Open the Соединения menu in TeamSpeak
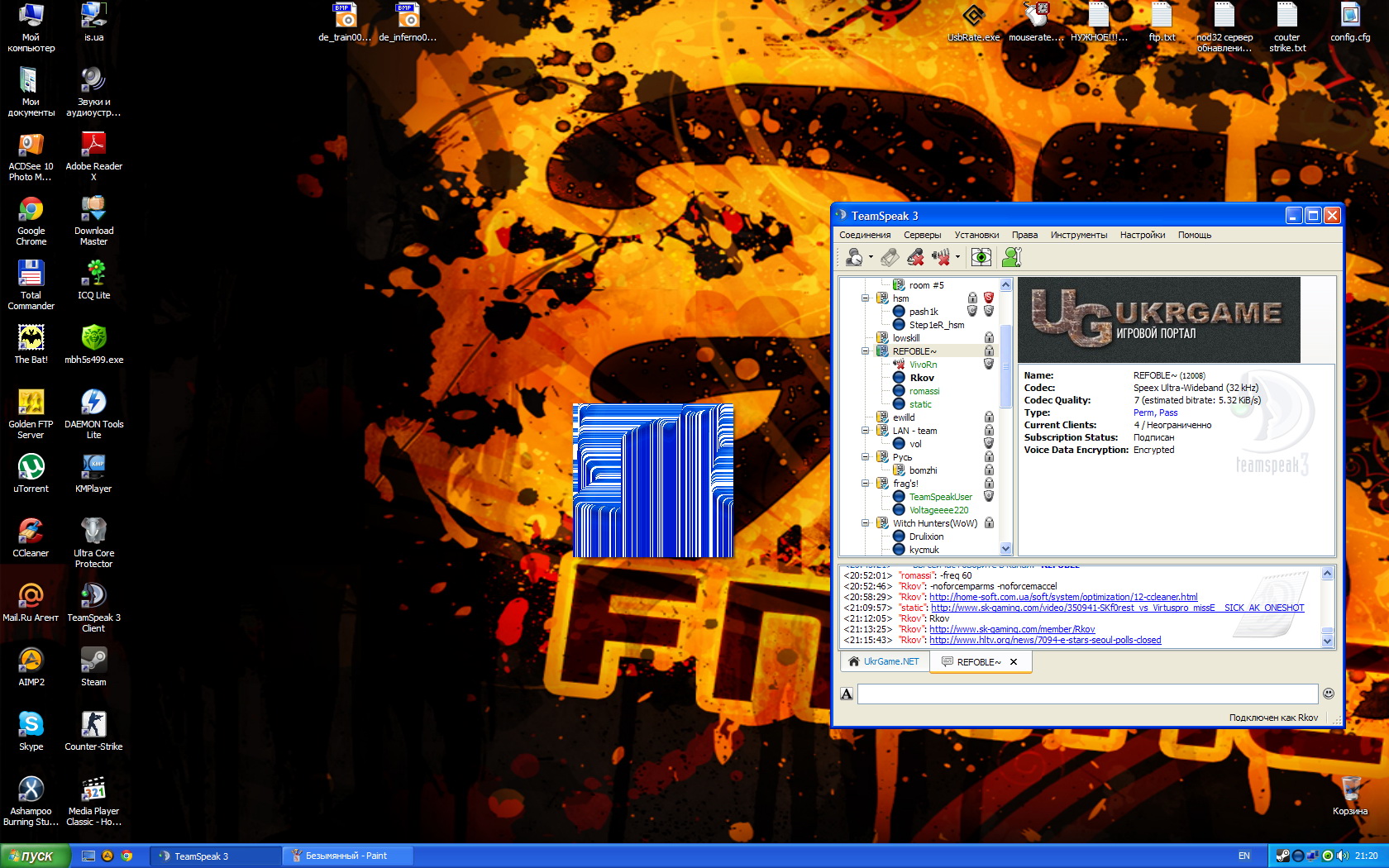The width and height of the screenshot is (1389, 868). 865,235
